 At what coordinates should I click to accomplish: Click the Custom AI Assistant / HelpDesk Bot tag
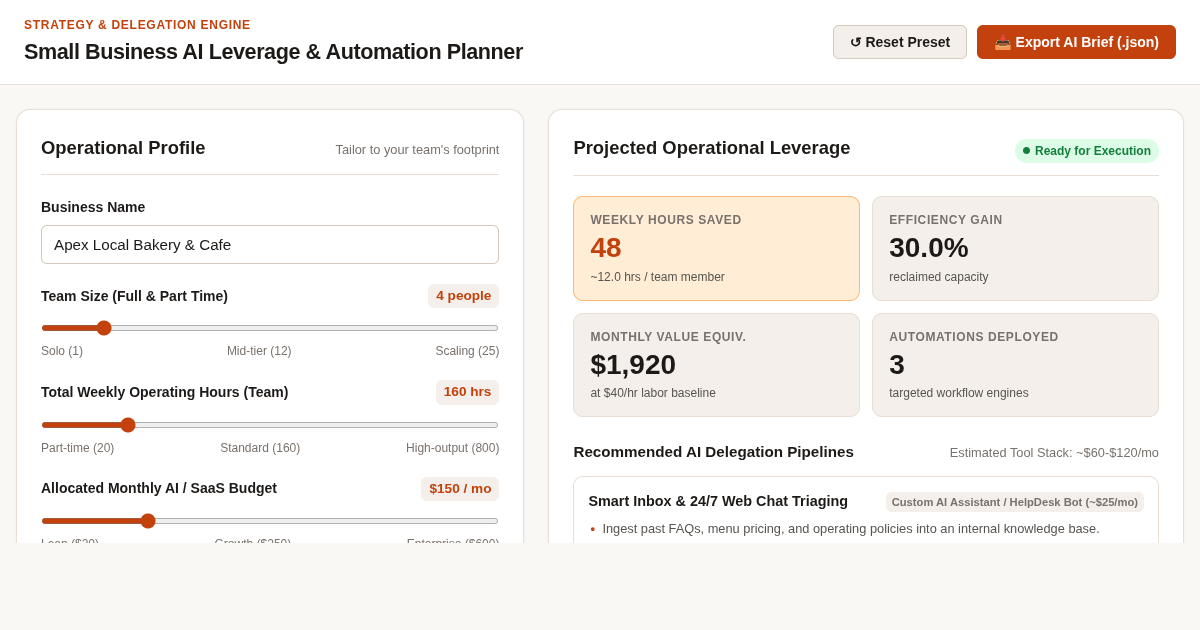click(1014, 502)
